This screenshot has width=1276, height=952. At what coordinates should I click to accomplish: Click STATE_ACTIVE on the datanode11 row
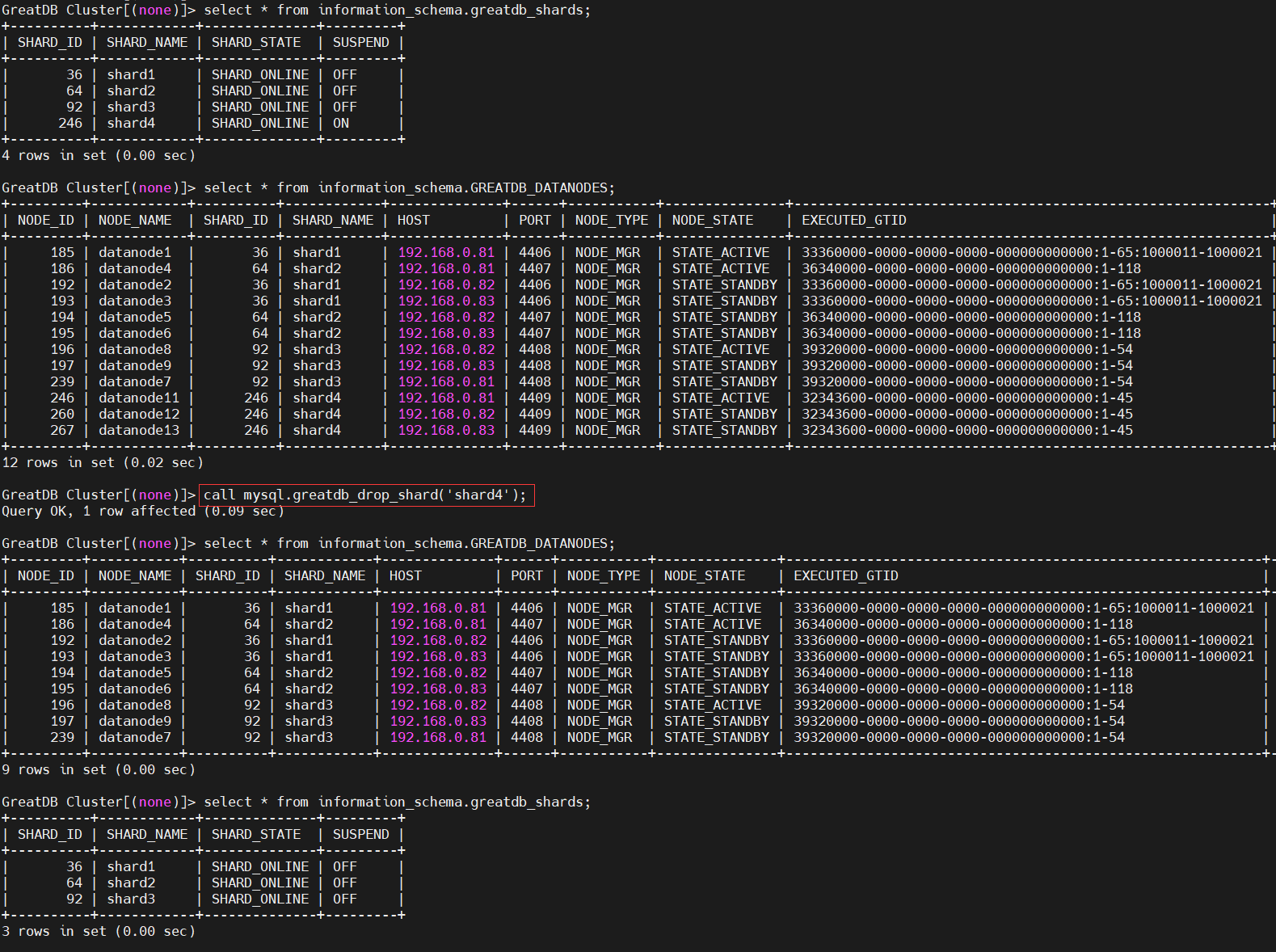coord(721,398)
